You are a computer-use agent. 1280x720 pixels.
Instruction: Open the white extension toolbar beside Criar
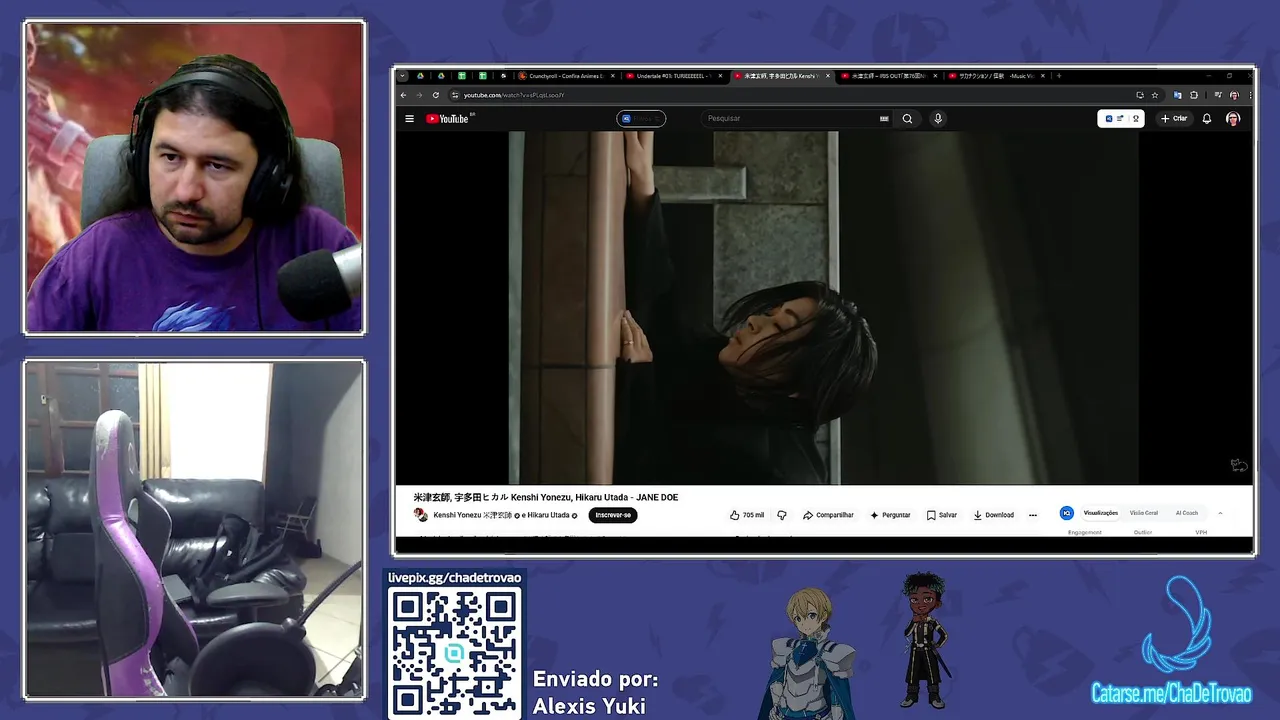click(1120, 118)
